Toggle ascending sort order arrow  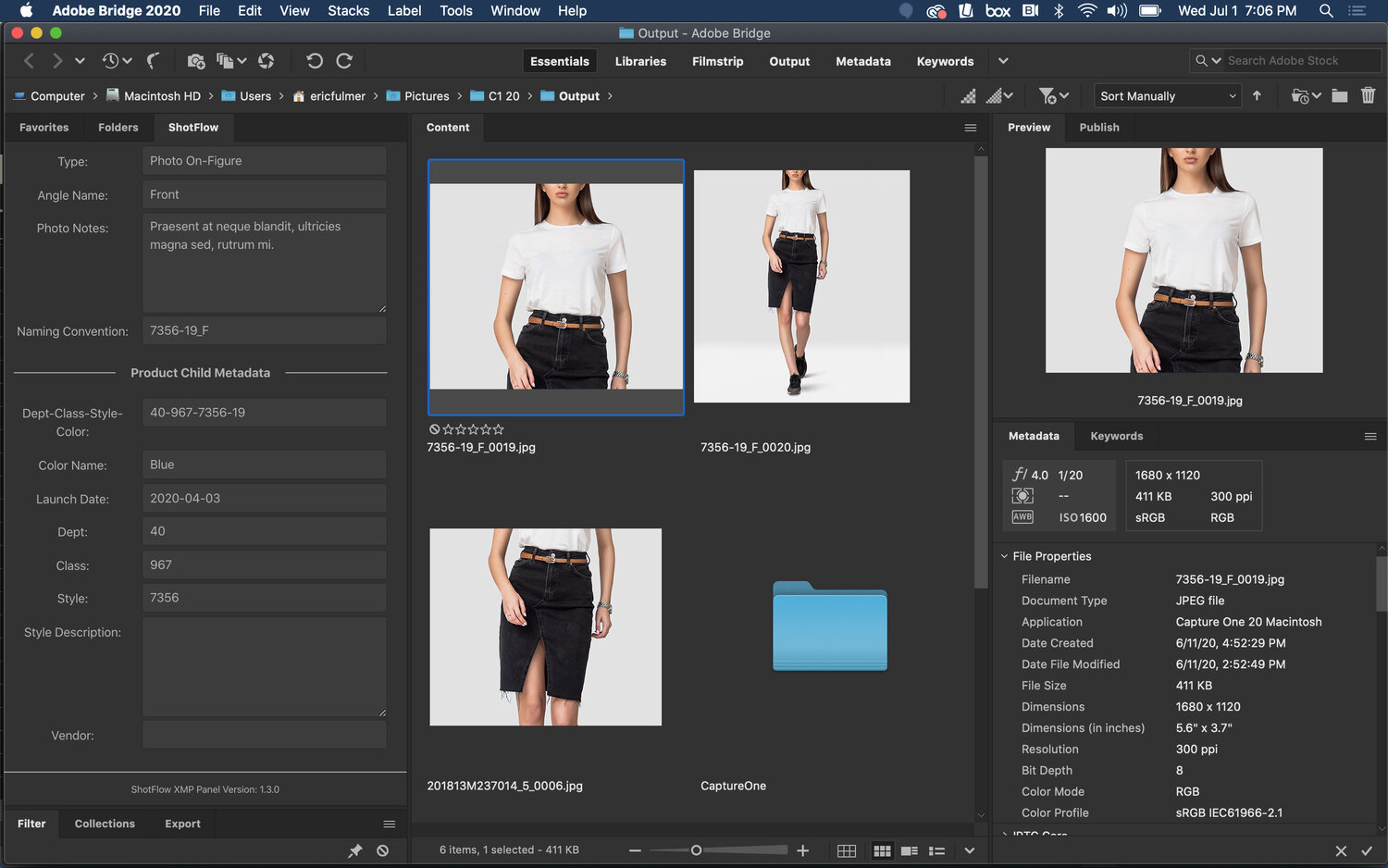pyautogui.click(x=1257, y=95)
